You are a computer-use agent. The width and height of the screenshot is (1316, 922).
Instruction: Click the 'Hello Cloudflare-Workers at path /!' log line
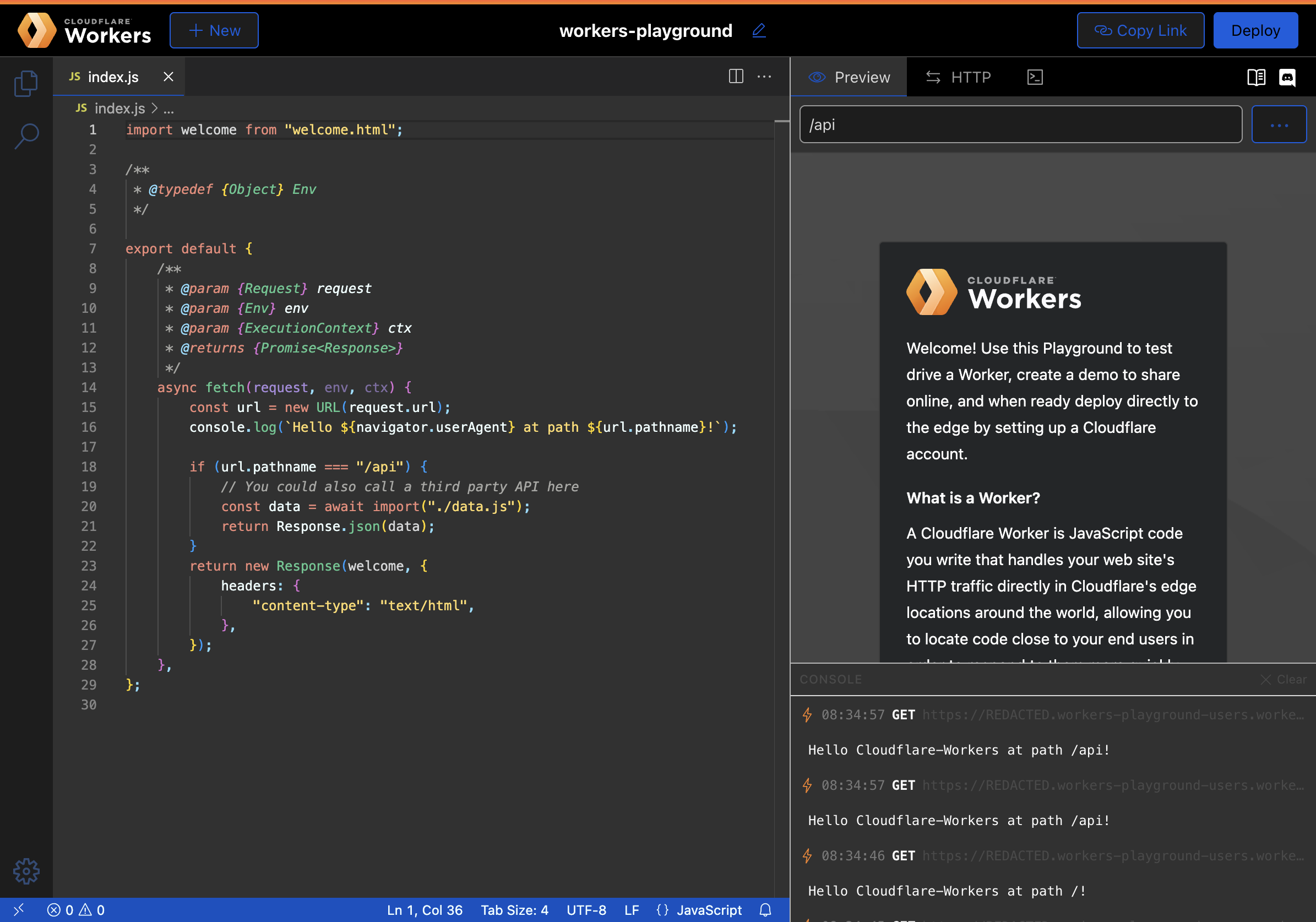coord(947,891)
